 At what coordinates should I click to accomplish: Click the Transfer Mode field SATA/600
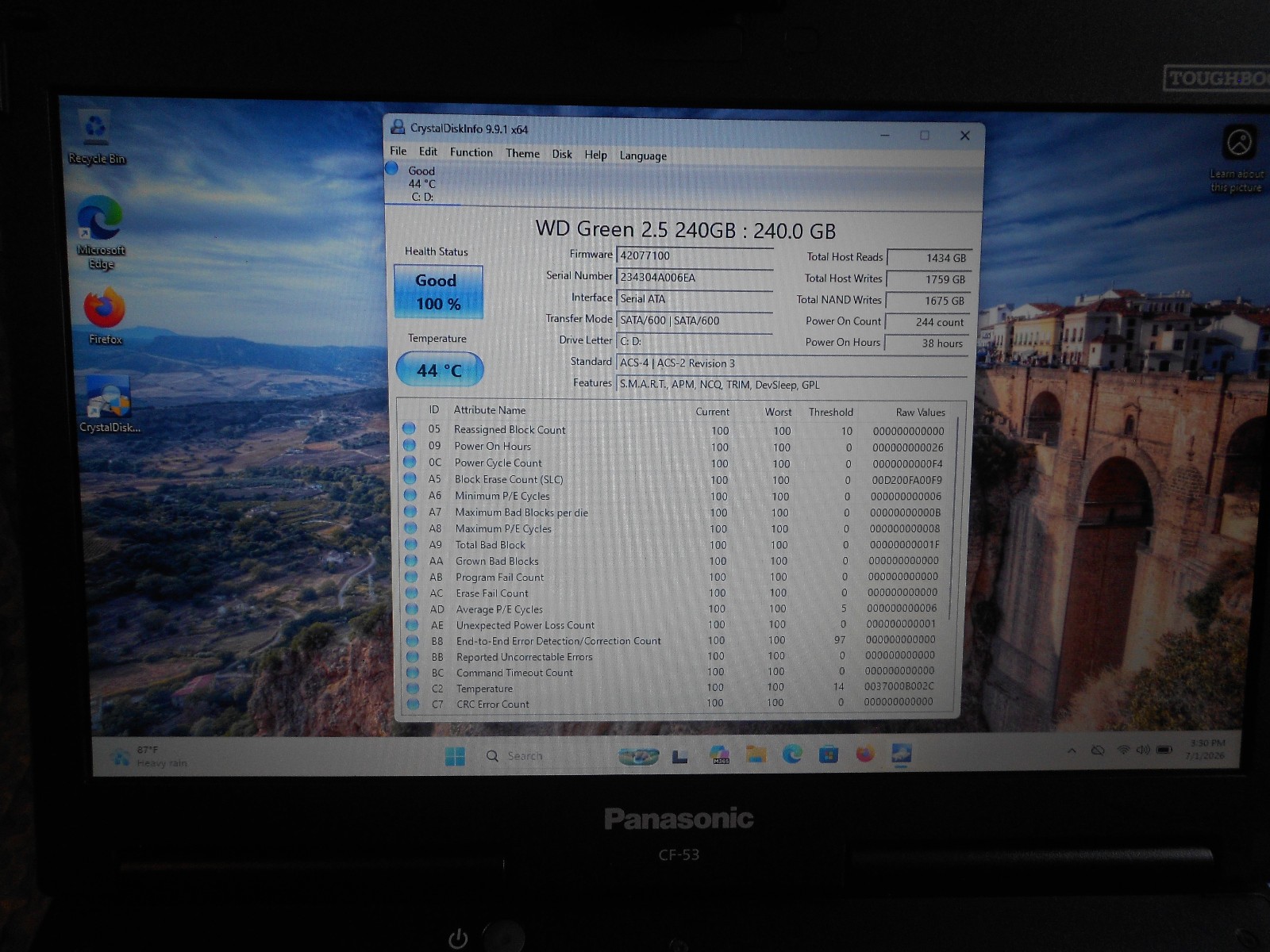[x=695, y=321]
